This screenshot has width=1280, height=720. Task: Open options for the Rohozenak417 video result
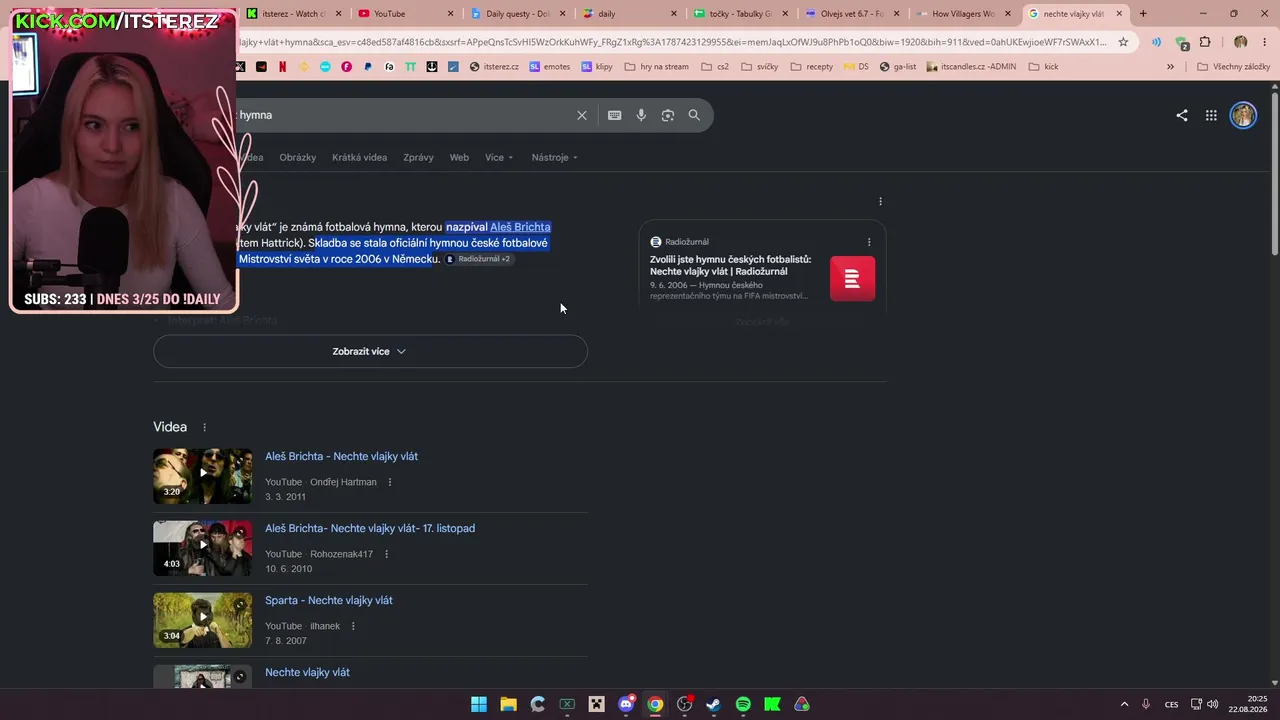pyautogui.click(x=386, y=554)
